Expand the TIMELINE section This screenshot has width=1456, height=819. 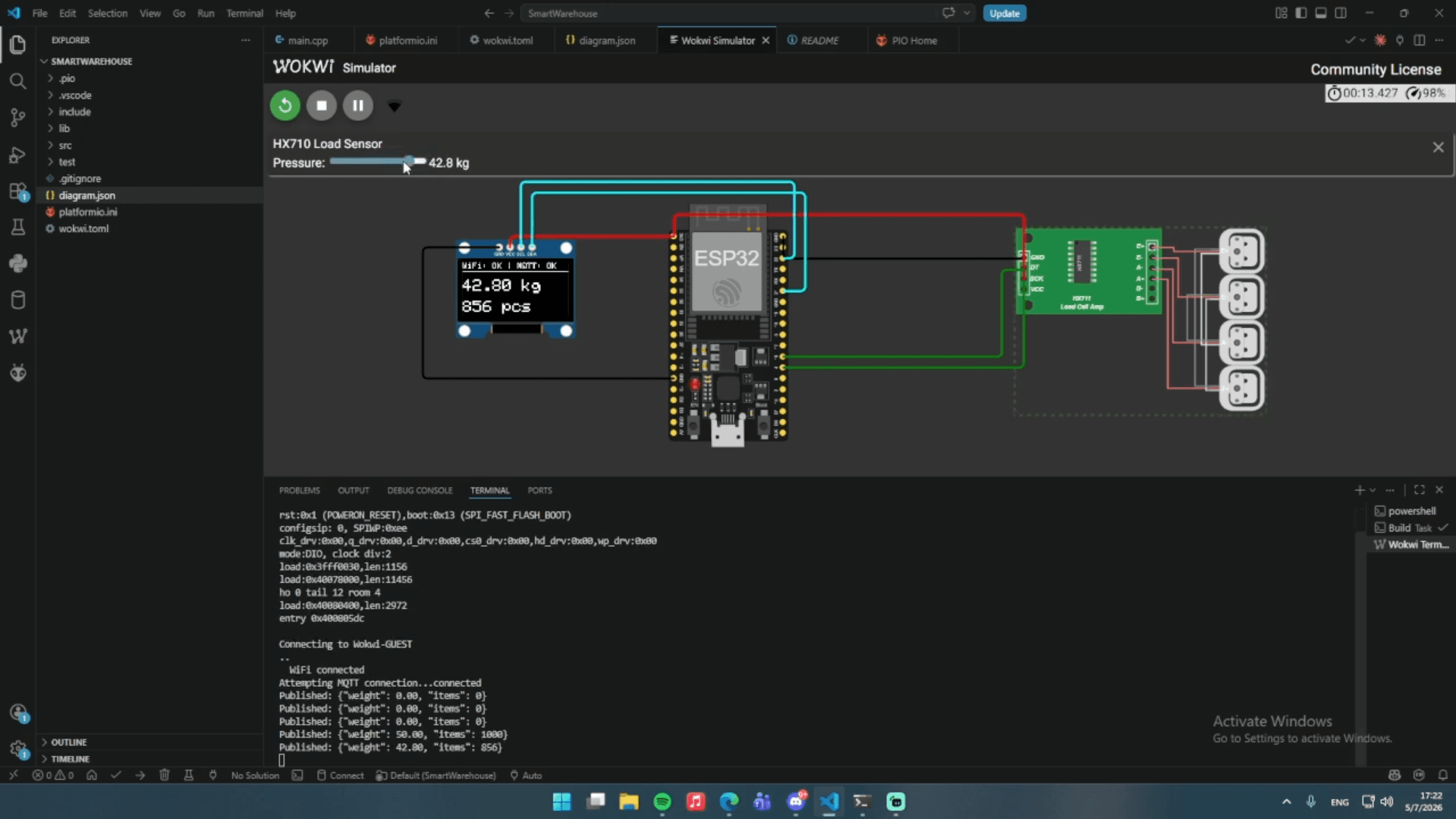point(70,759)
